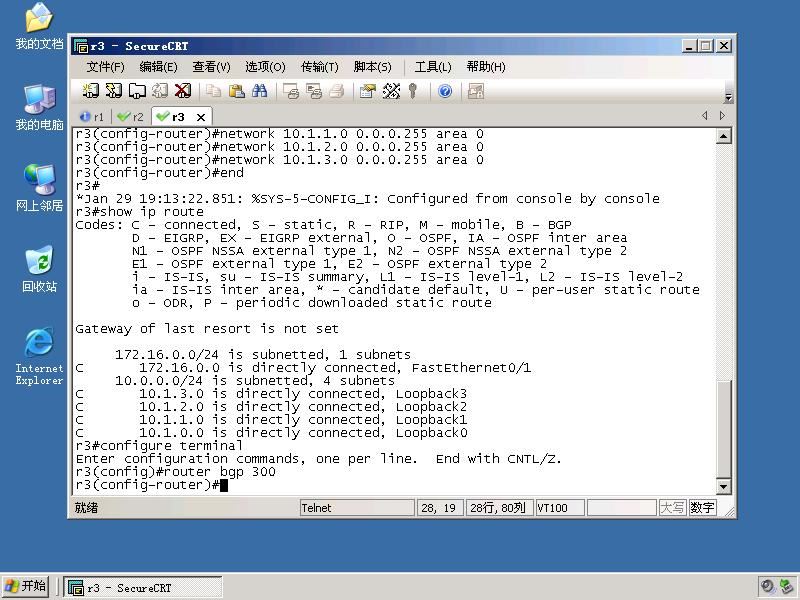Image resolution: width=800 pixels, height=600 pixels.
Task: Click the r3 - SecureCRT taskbar button
Action: point(143,588)
